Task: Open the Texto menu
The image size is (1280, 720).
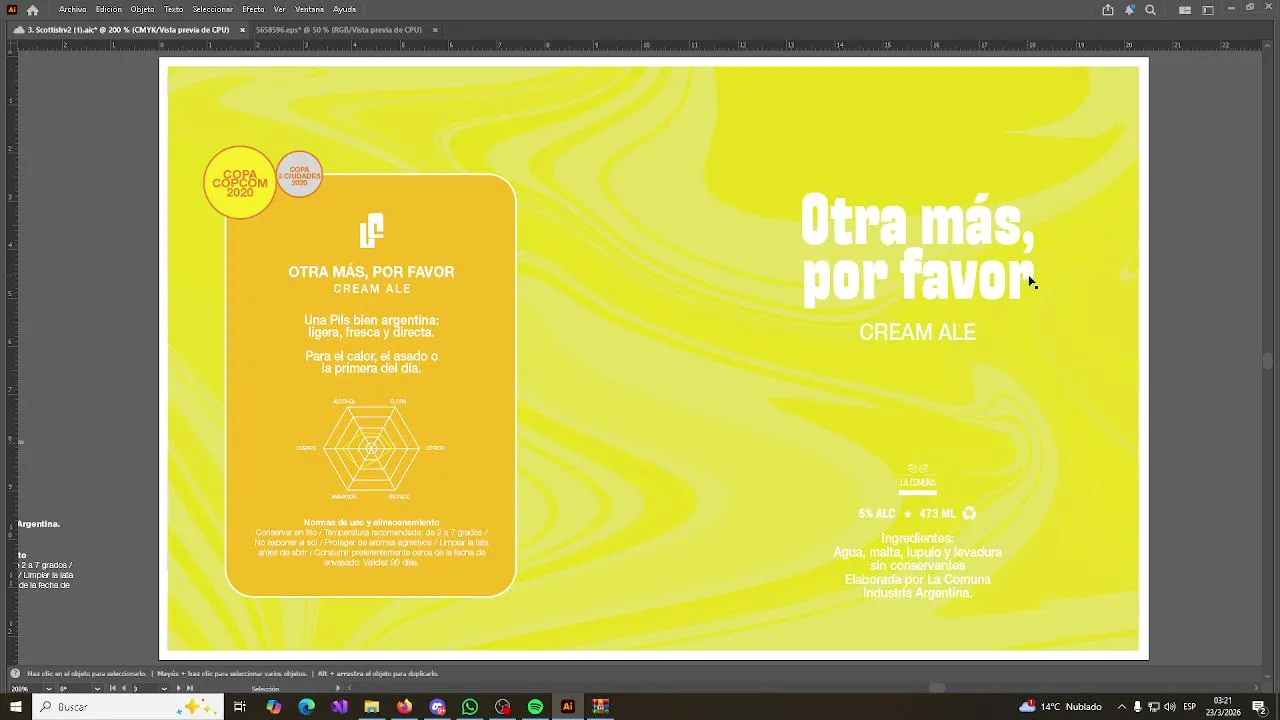Action: (174, 9)
